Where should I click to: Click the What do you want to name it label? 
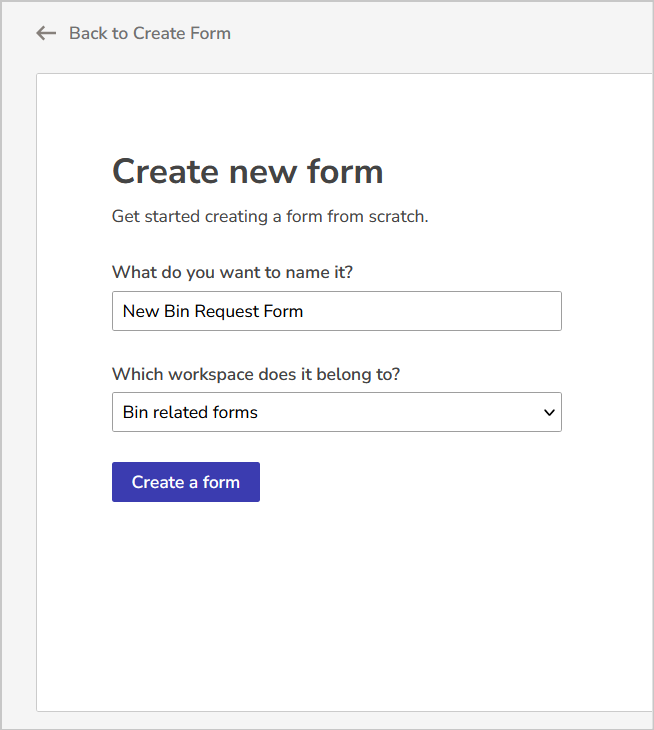tap(232, 272)
